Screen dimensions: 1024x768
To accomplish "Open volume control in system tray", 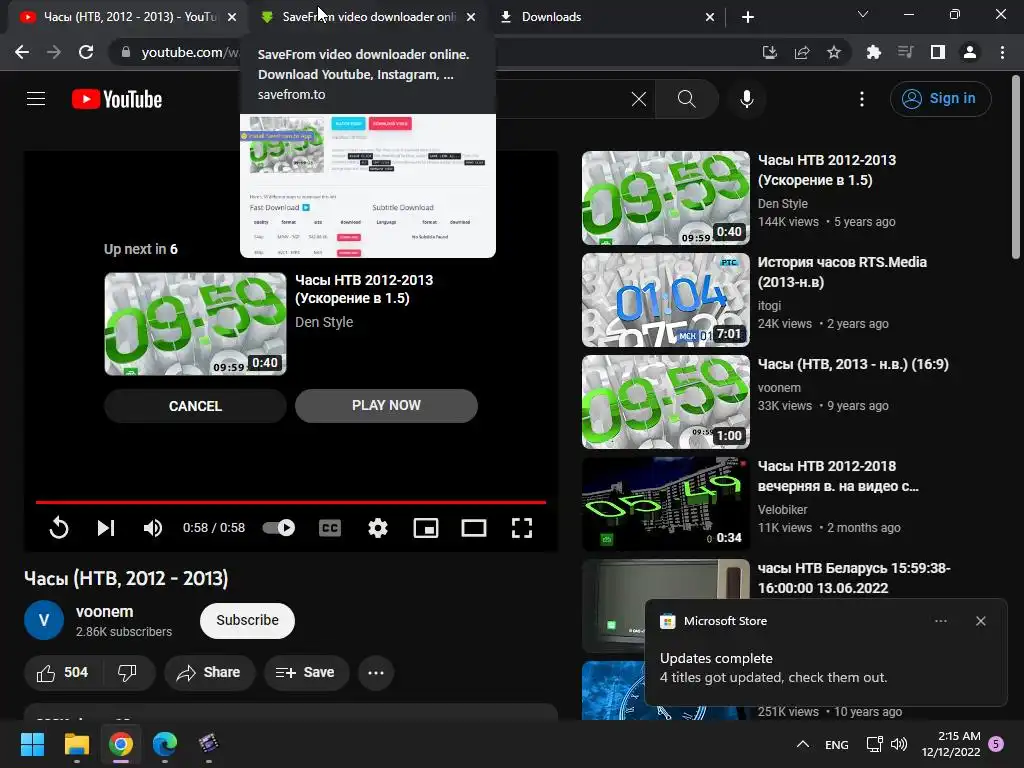I will pyautogui.click(x=899, y=744).
